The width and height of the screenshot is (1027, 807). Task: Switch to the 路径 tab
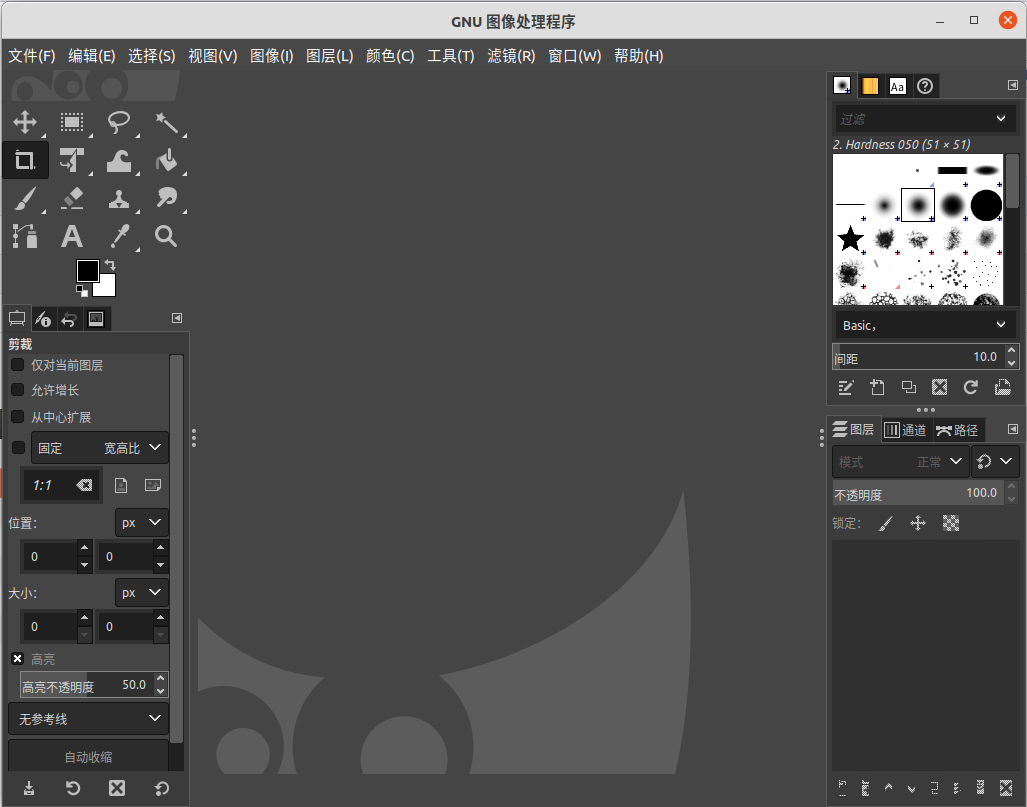(x=958, y=430)
